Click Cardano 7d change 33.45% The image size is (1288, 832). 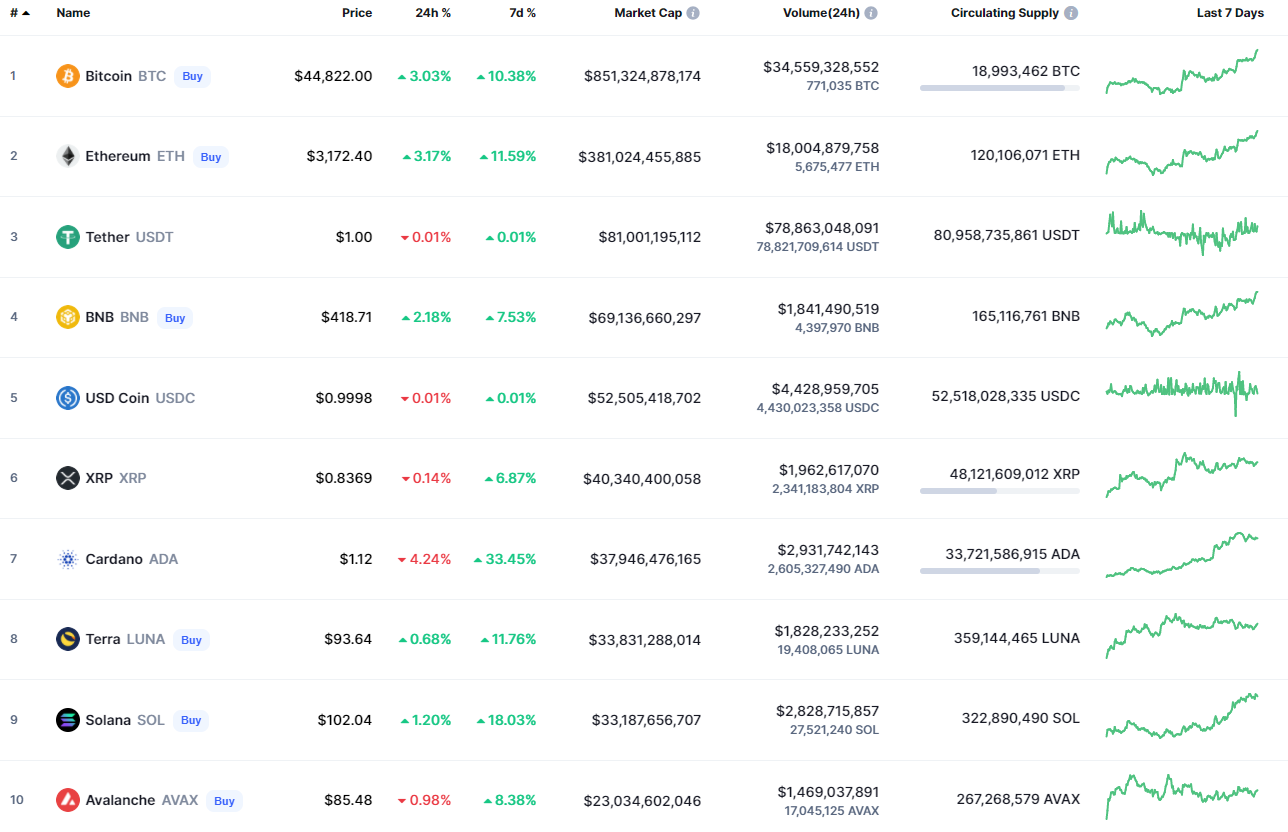click(505, 559)
